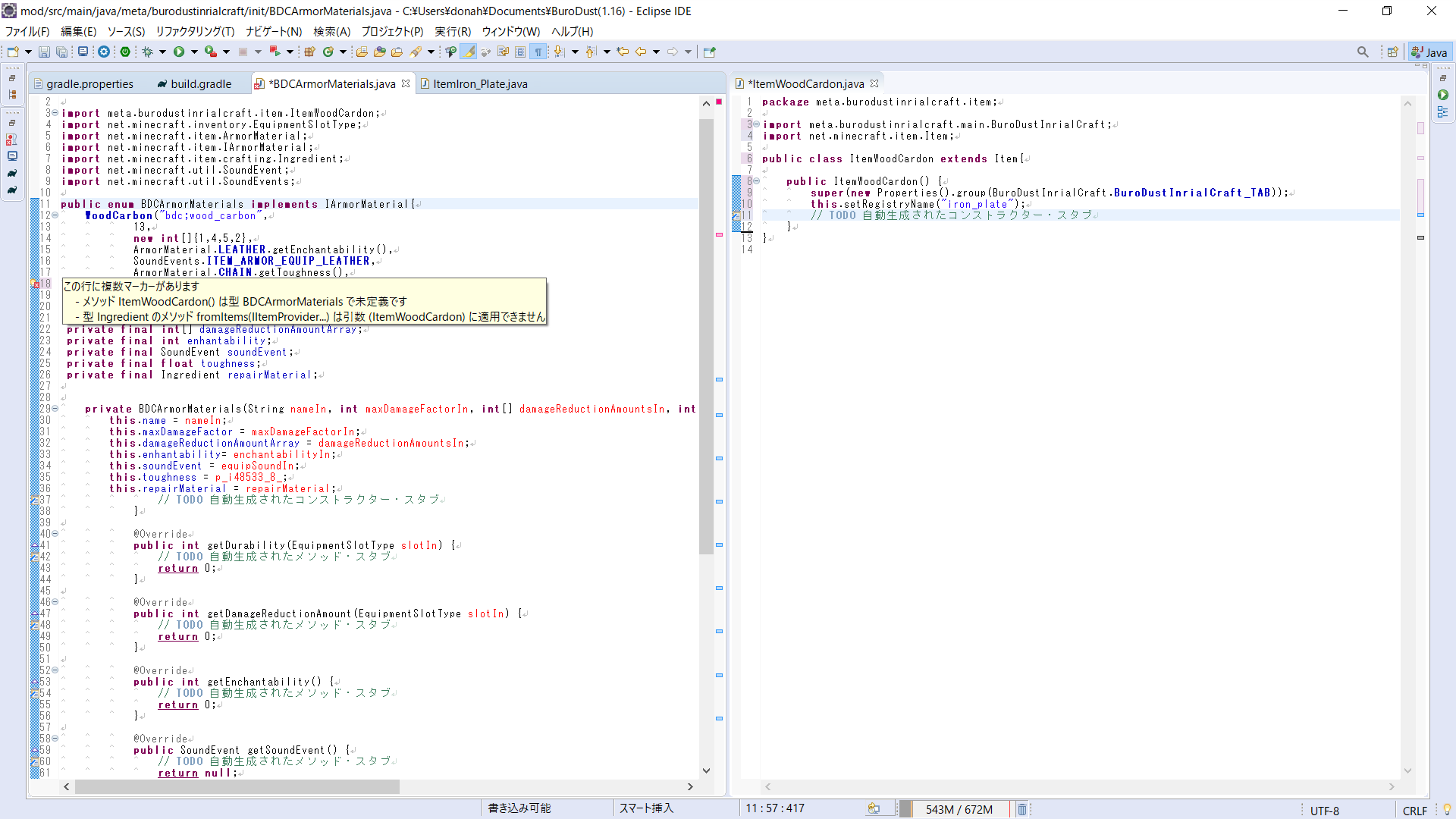
Task: Click the Open Perspective icon
Action: coord(1392,52)
